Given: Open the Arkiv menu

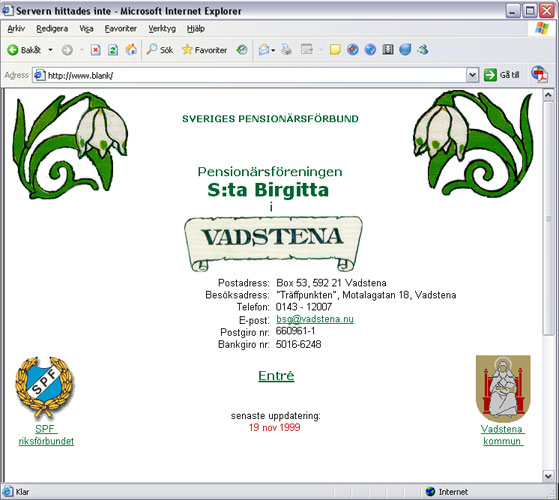Looking at the screenshot, I should point(16,29).
